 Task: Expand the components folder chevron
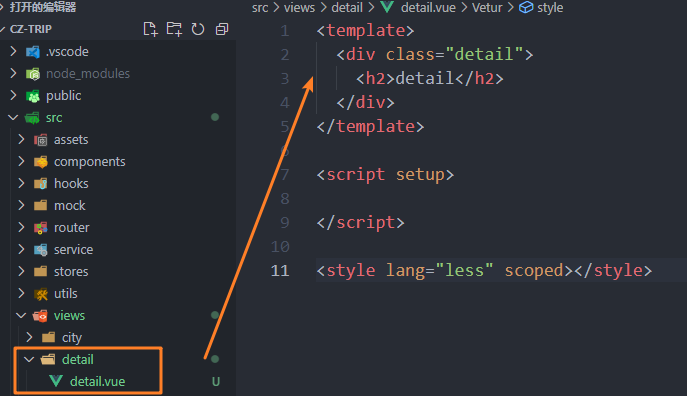(x=21, y=161)
